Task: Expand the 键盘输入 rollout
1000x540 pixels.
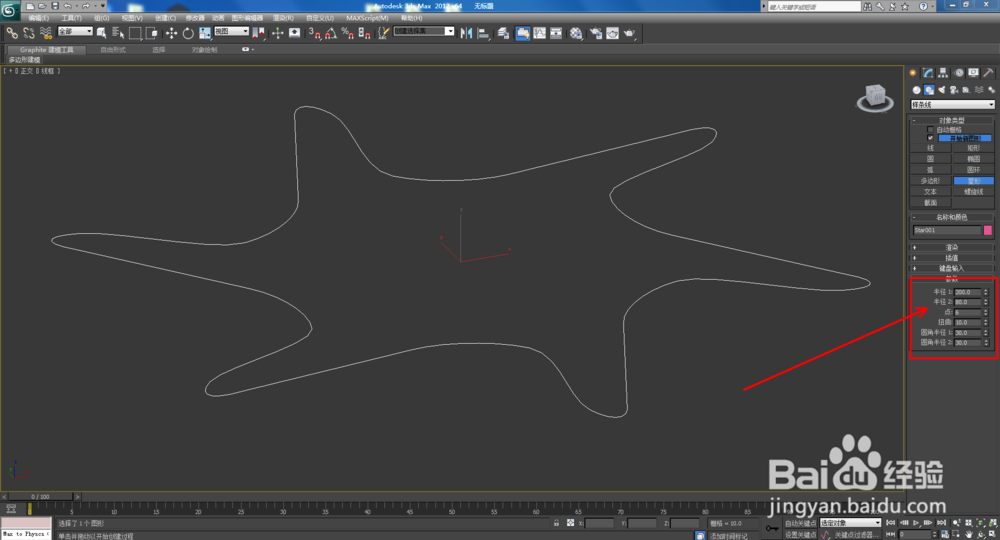Action: pyautogui.click(x=952, y=268)
